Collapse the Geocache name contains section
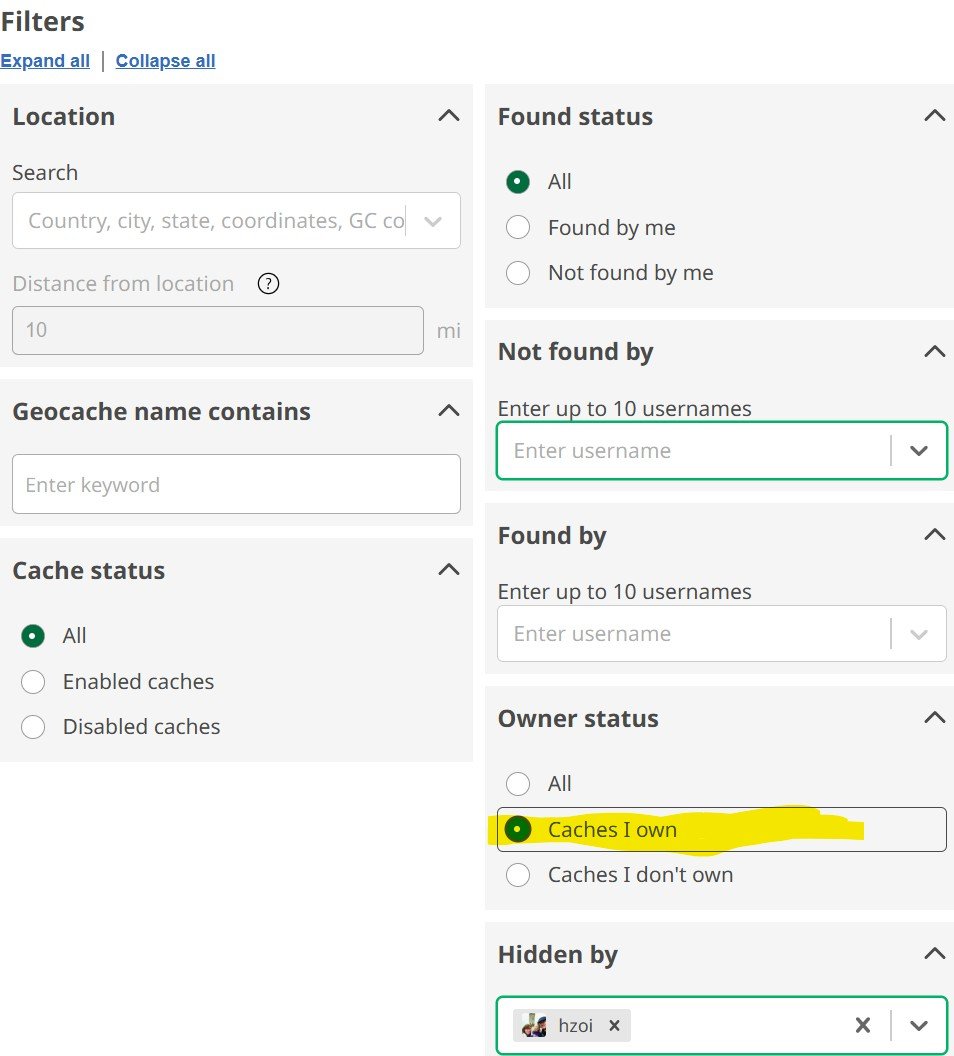The image size is (954, 1056). (449, 410)
